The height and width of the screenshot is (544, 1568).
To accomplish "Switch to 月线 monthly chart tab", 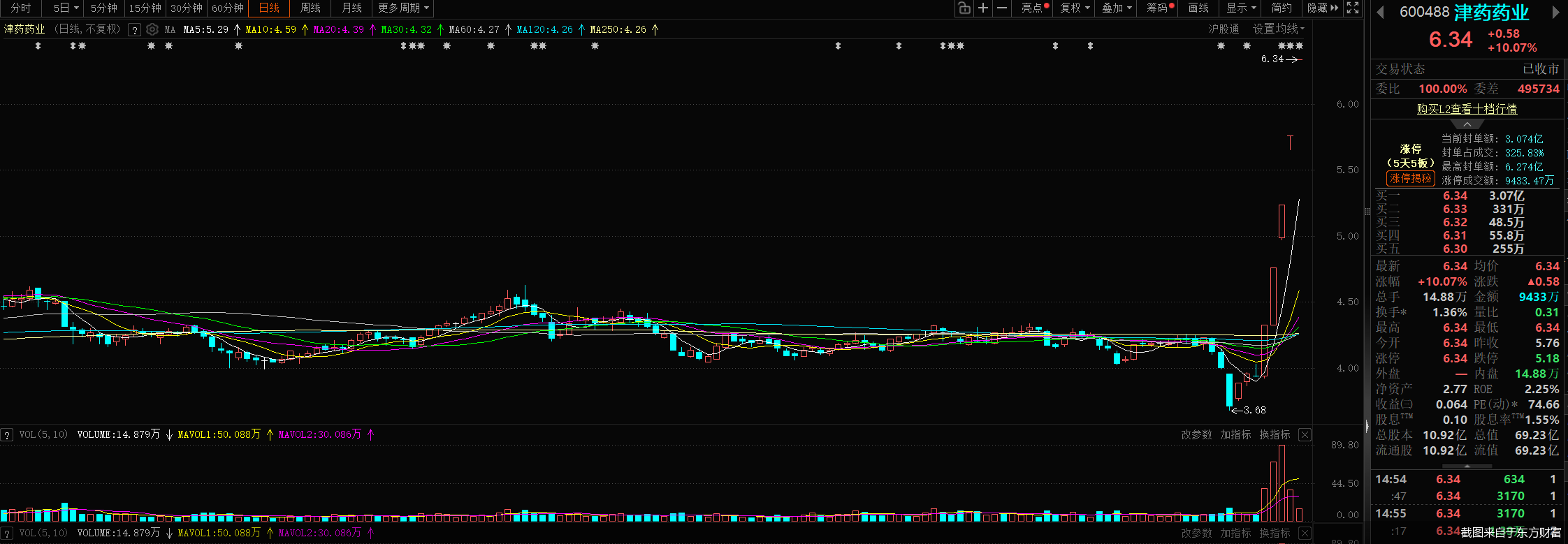I will pyautogui.click(x=351, y=8).
